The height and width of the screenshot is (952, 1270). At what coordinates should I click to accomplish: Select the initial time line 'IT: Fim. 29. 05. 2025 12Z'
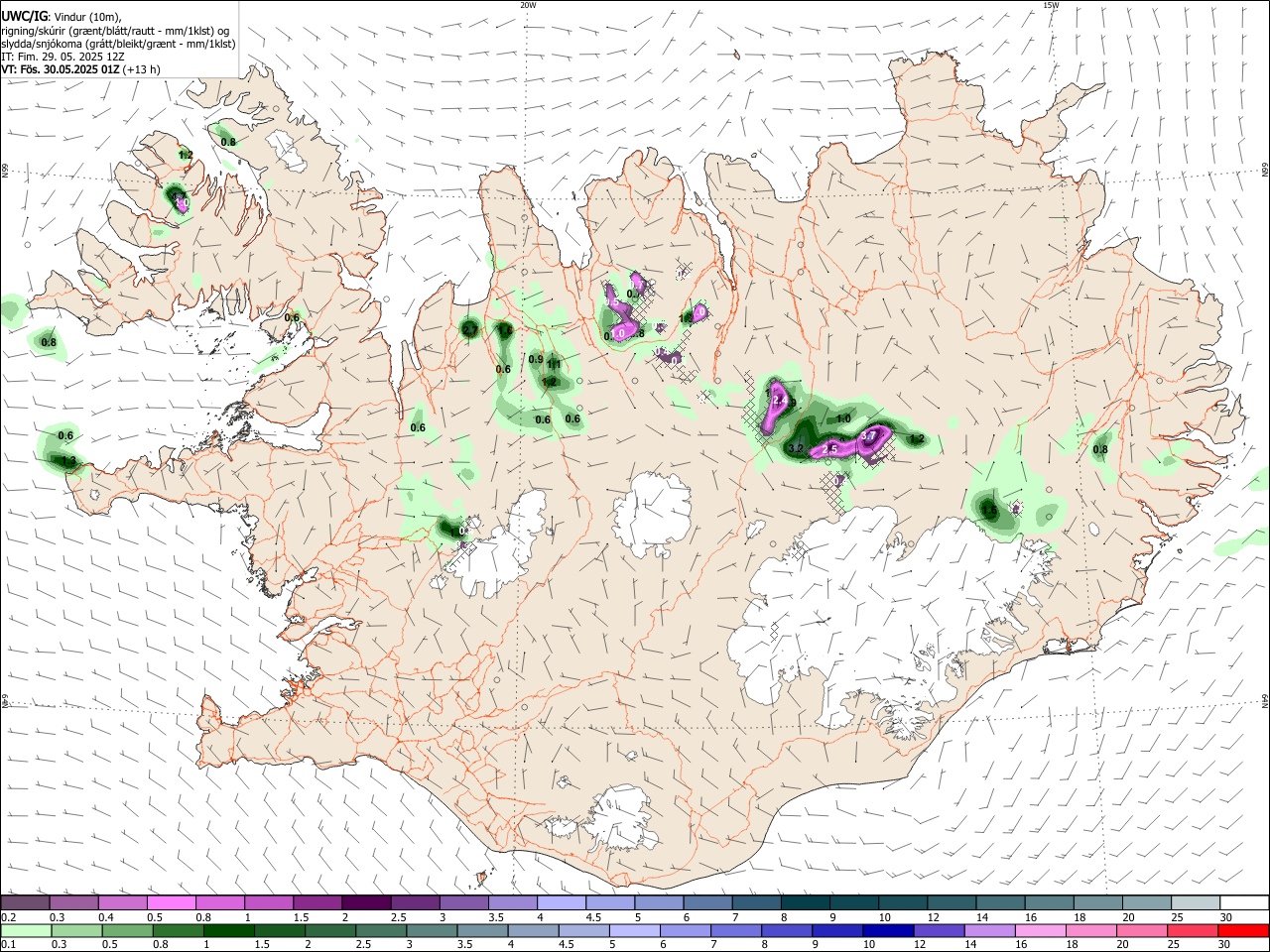point(63,57)
